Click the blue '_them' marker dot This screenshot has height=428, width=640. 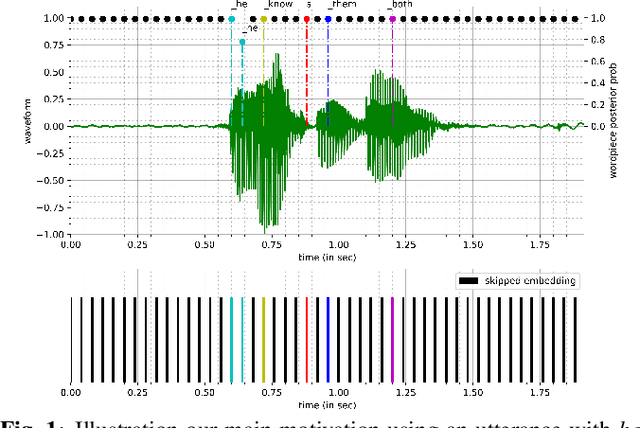coord(328,19)
